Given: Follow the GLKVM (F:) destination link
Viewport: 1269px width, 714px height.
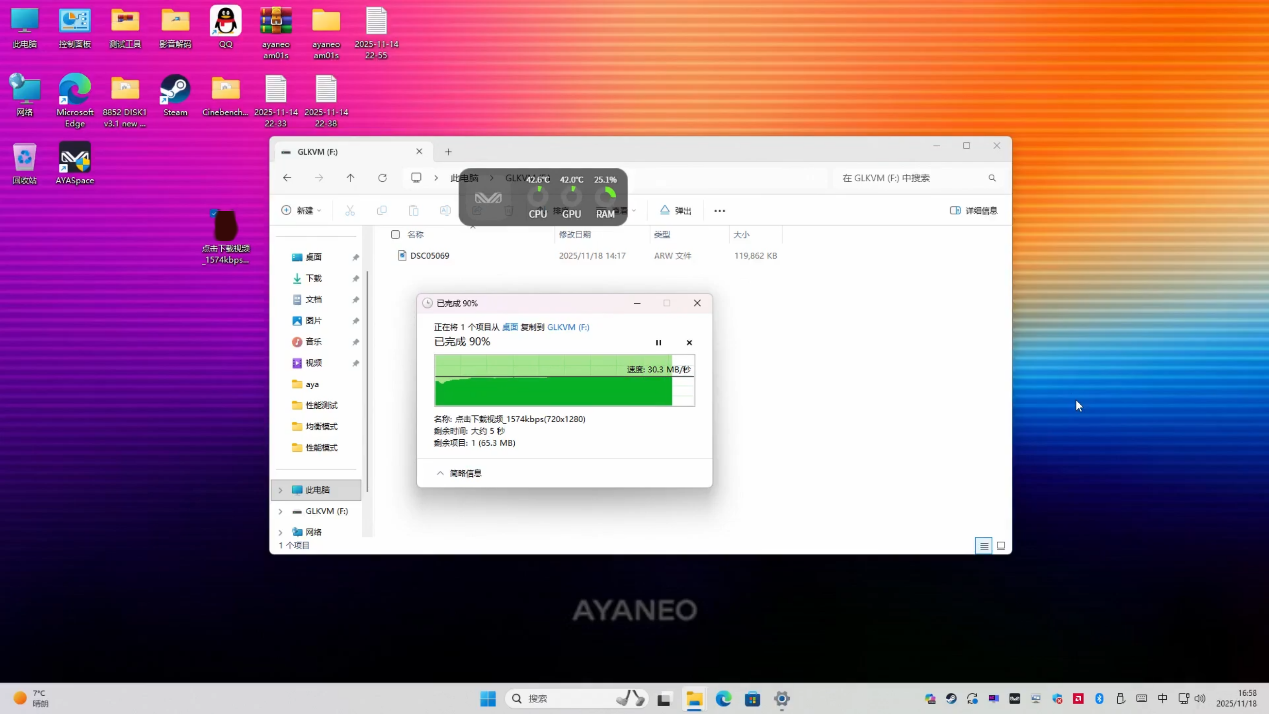Looking at the screenshot, I should click(x=568, y=327).
